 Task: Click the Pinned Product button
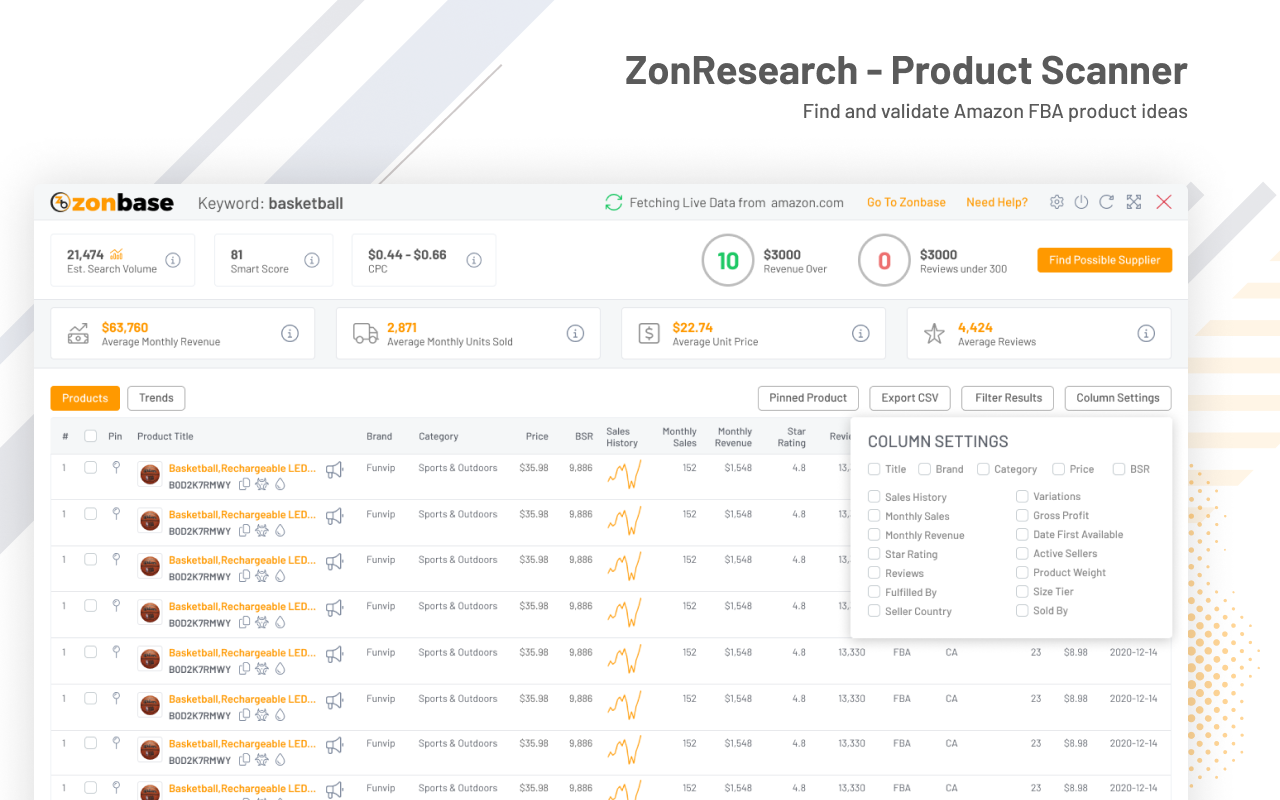coord(808,398)
